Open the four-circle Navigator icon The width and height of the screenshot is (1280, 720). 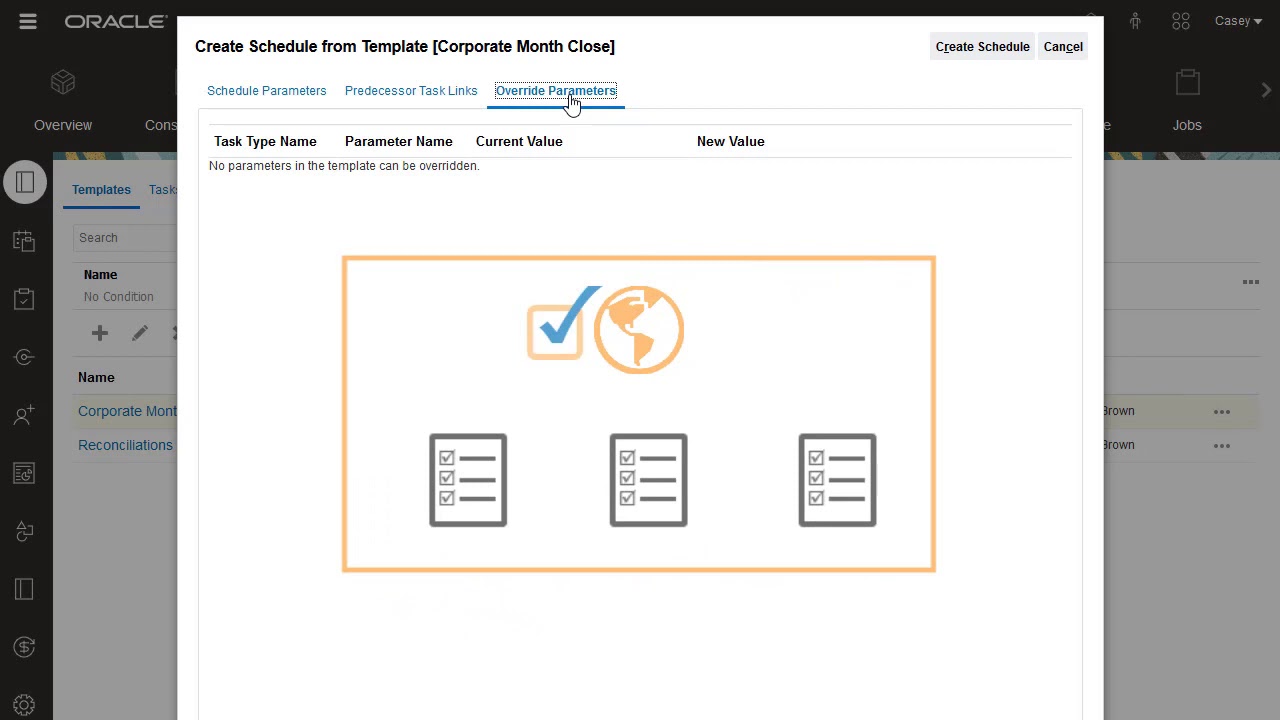coord(1181,21)
